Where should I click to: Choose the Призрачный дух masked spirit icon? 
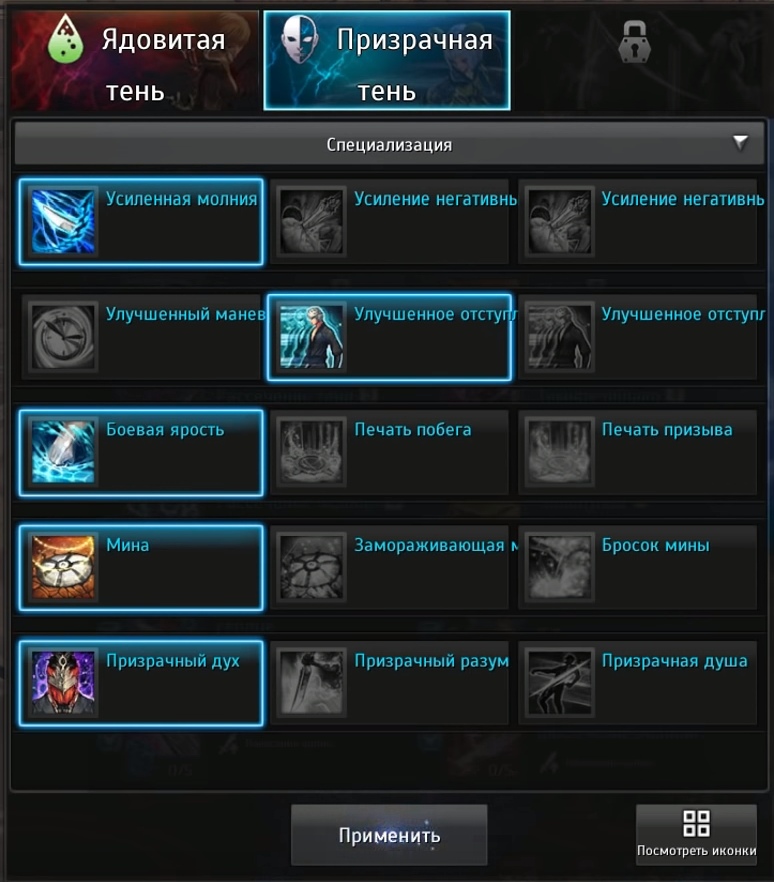pyautogui.click(x=63, y=683)
